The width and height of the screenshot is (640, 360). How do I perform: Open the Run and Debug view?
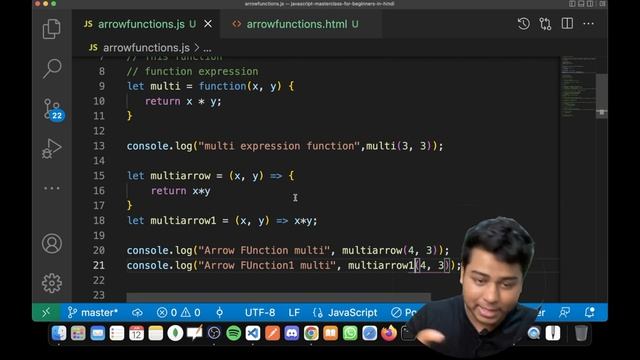(x=52, y=149)
